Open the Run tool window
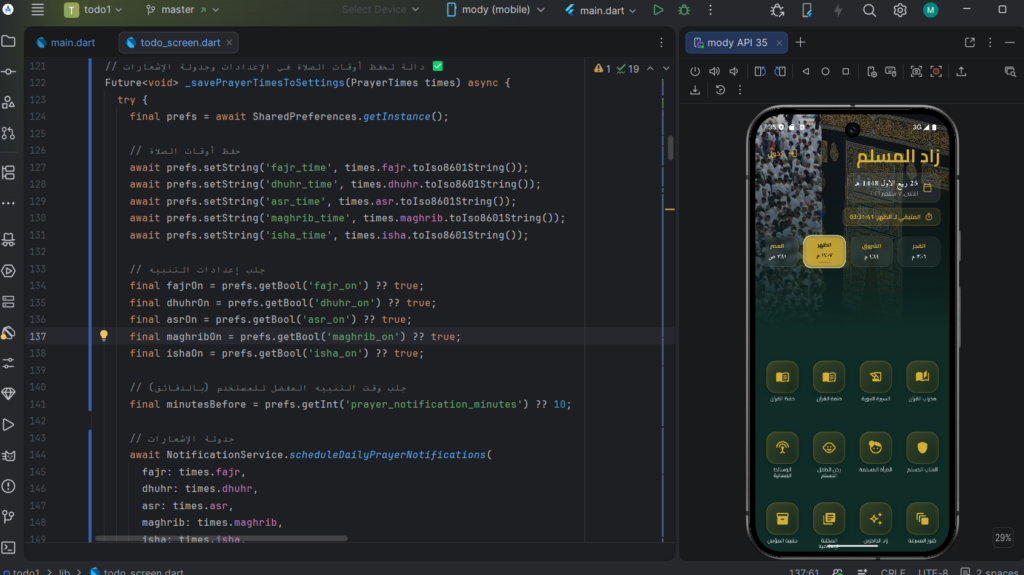The image size is (1024, 575). (8, 425)
